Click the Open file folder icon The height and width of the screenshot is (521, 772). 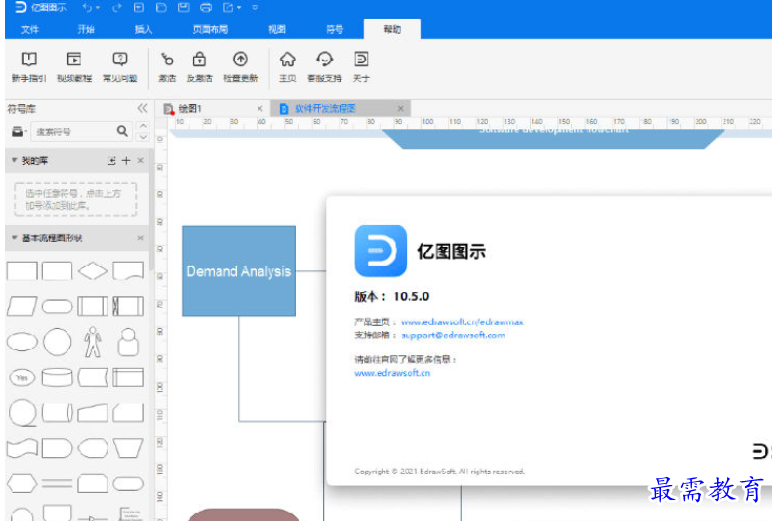point(161,7)
